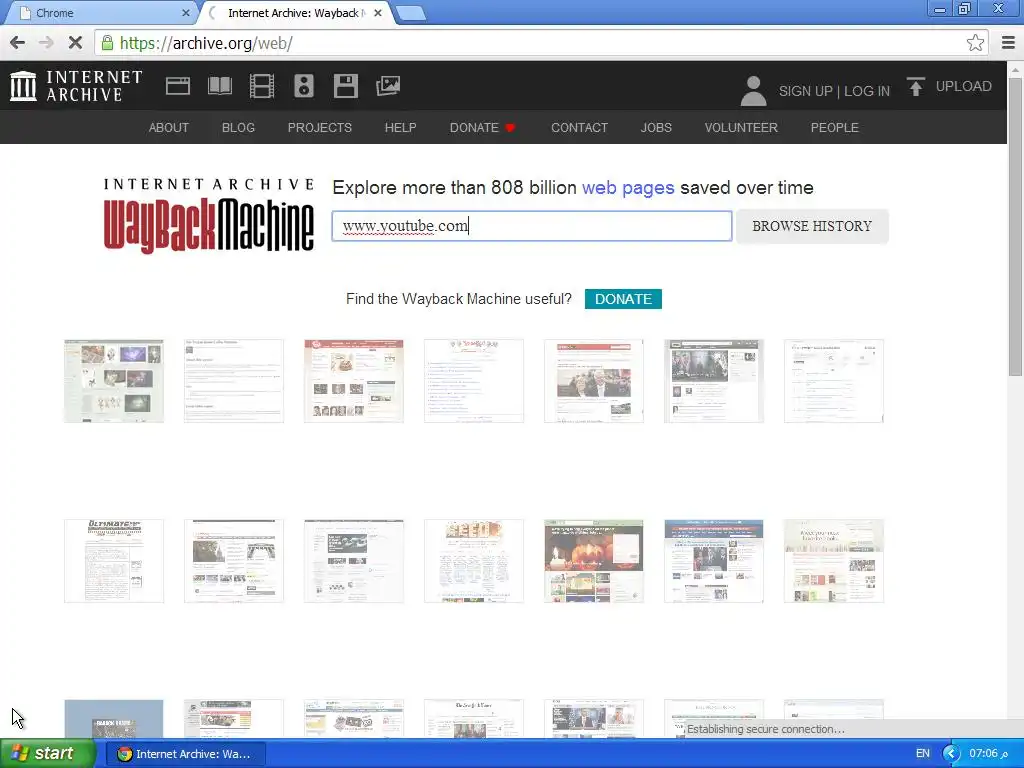Screen dimensions: 1024x768
Task: Click DONATE in the navigation bar
Action: 482,127
